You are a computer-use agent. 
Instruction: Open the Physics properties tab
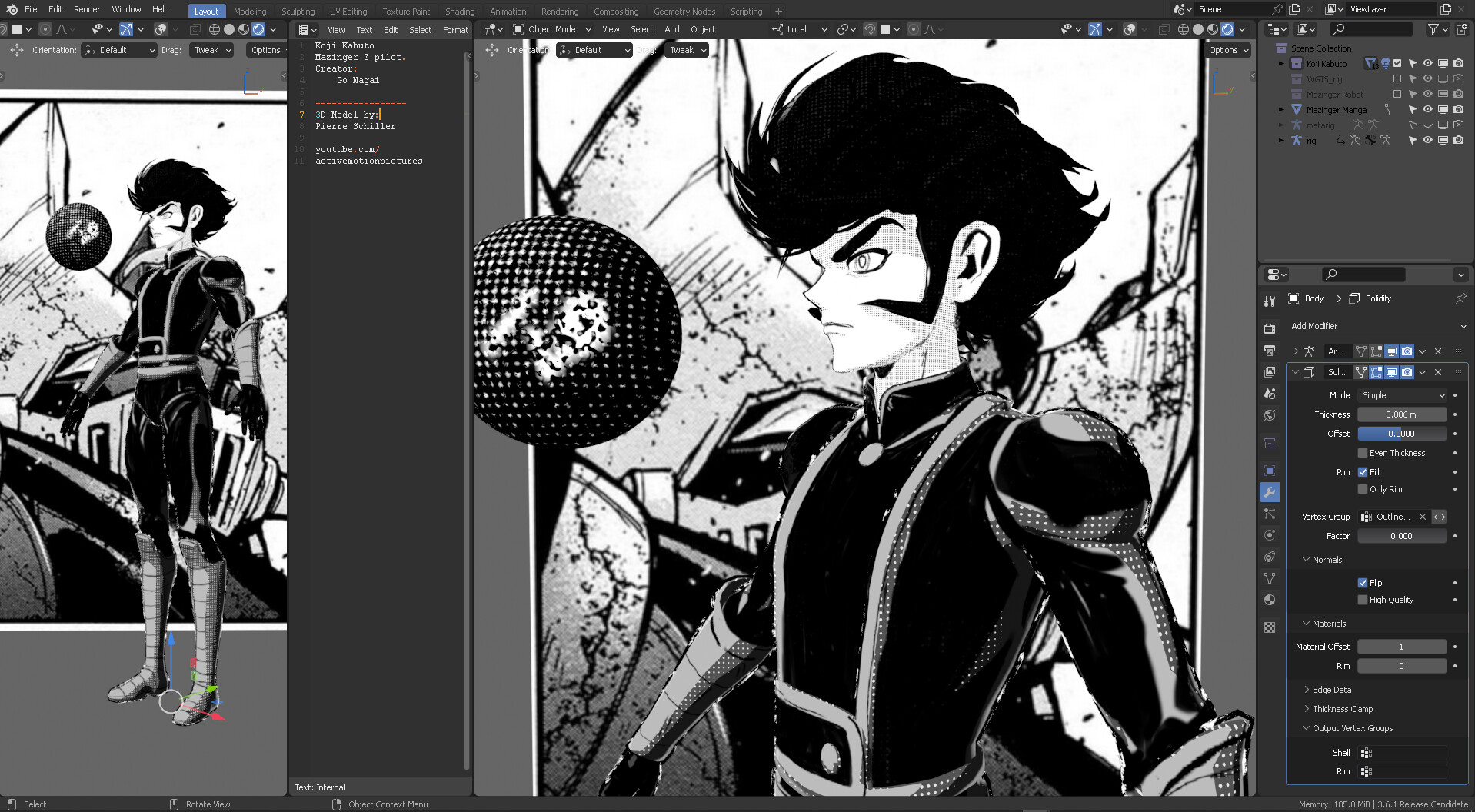1270,535
